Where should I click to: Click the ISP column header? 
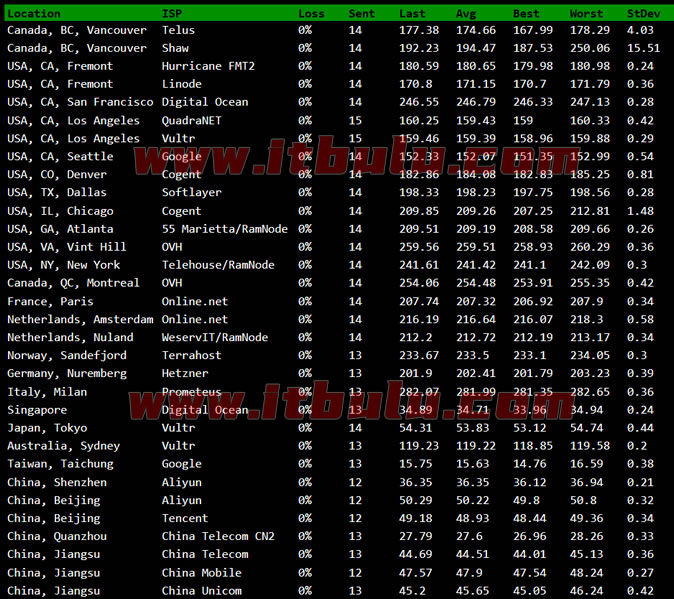[x=172, y=14]
